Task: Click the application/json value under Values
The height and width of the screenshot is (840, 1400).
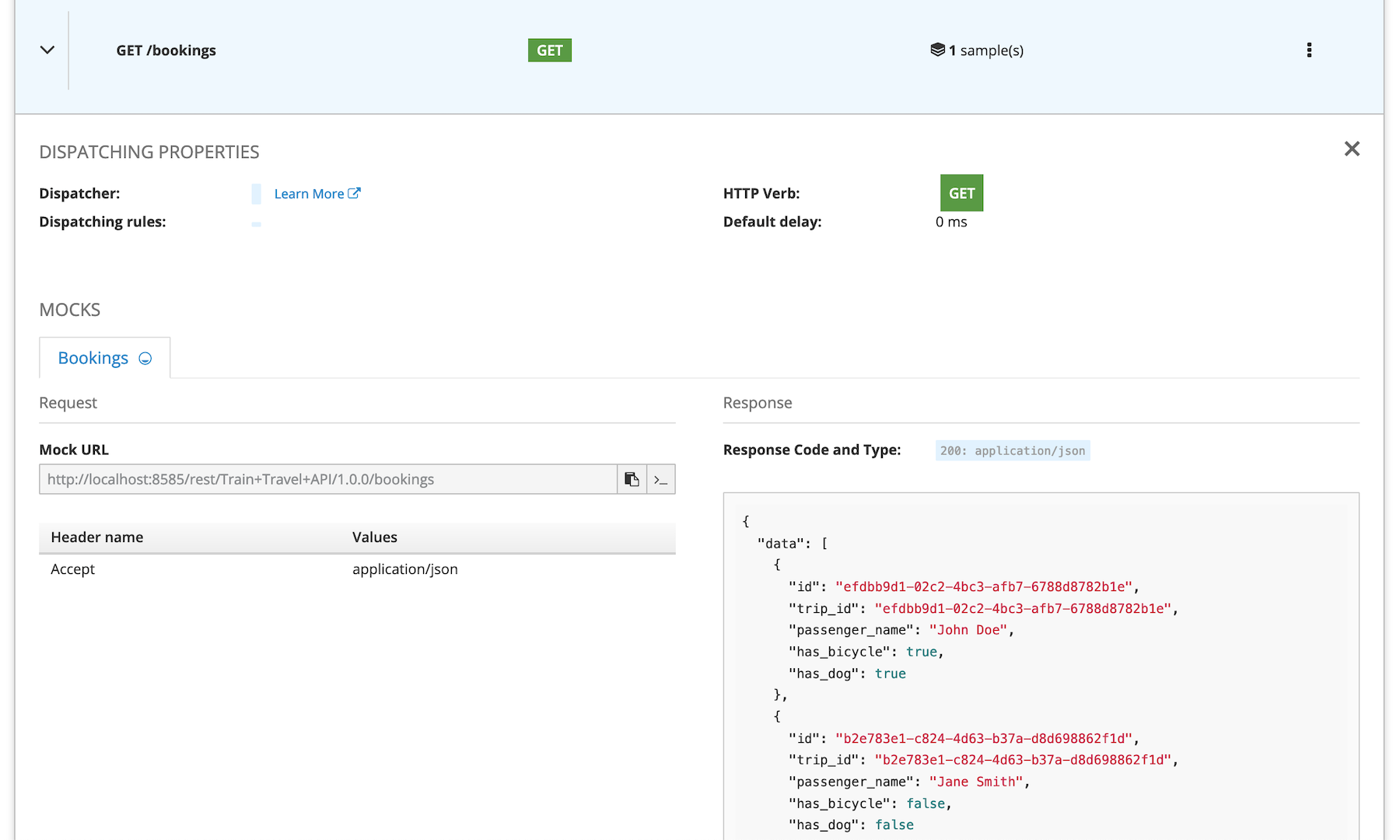Action: [x=404, y=569]
